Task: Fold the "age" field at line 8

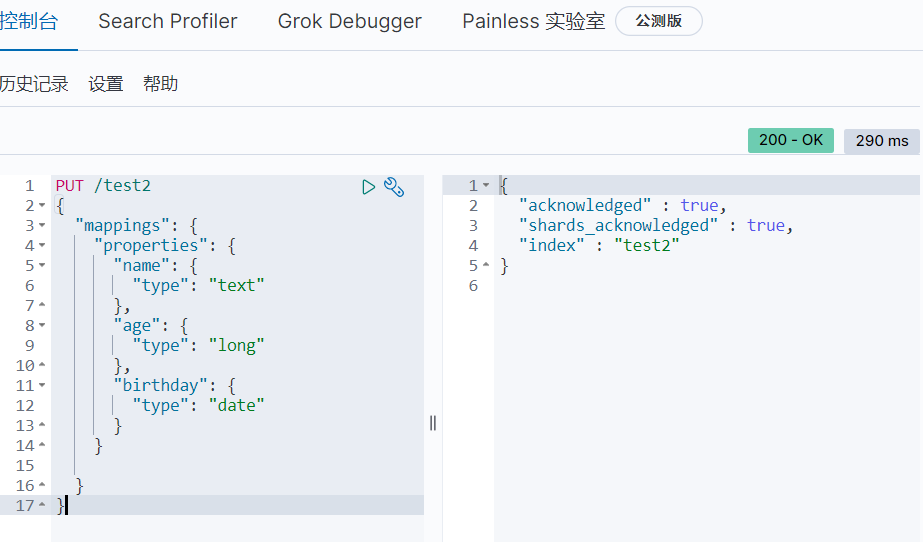Action: [x=42, y=326]
